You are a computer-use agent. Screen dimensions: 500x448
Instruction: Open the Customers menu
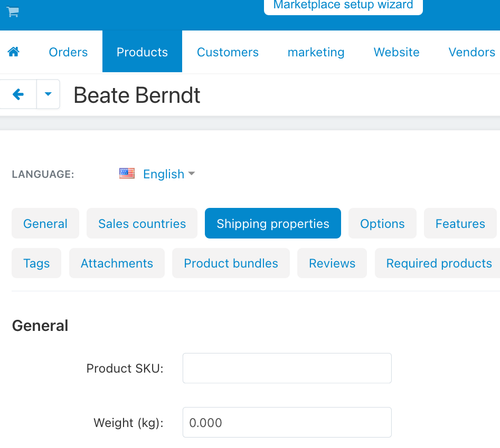click(228, 52)
